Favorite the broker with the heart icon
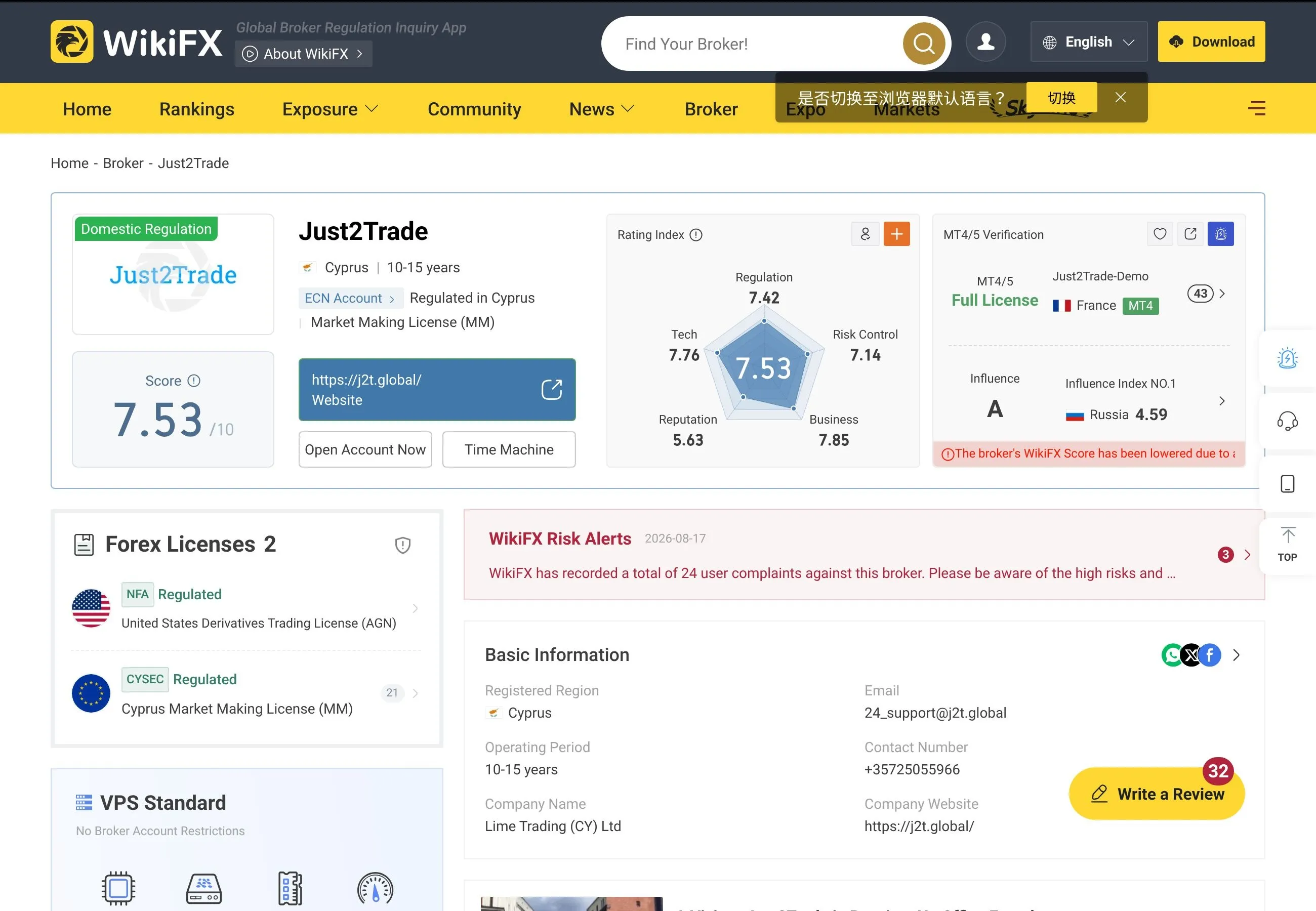Image resolution: width=1316 pixels, height=911 pixels. pos(1160,234)
